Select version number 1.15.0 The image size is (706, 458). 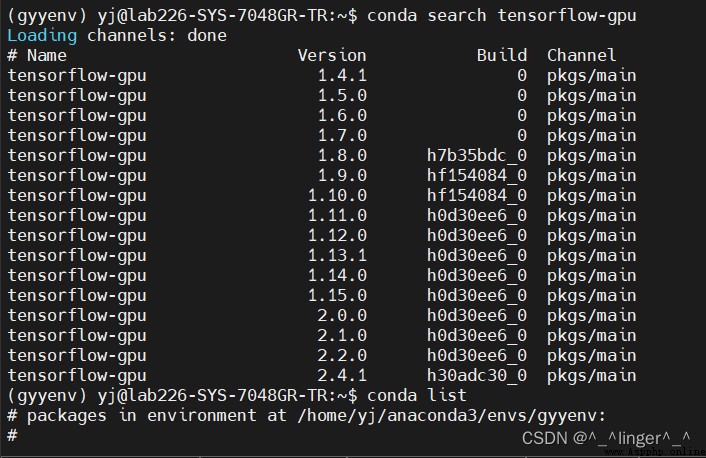pos(337,295)
